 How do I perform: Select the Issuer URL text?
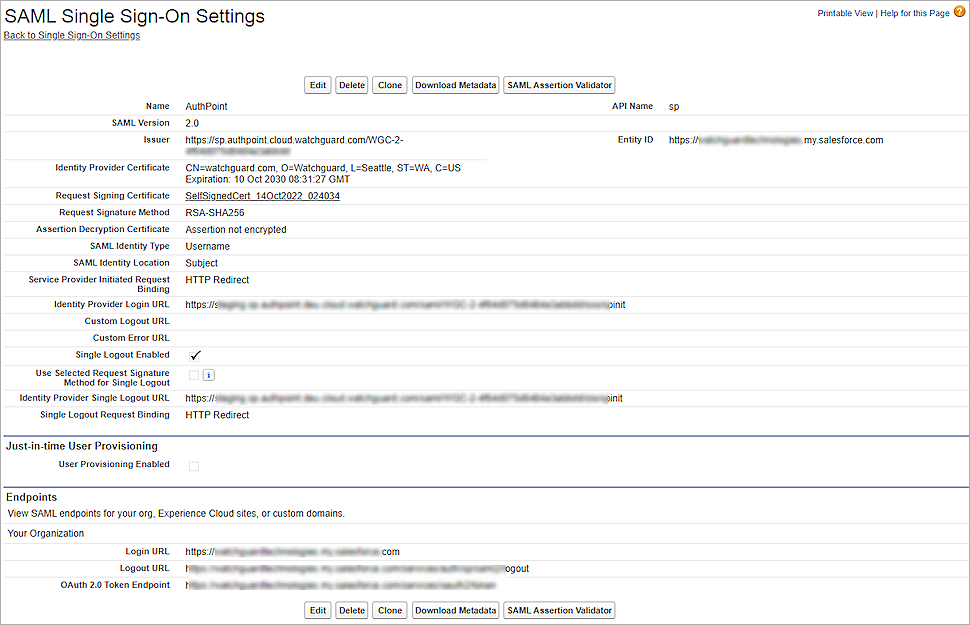point(294,145)
